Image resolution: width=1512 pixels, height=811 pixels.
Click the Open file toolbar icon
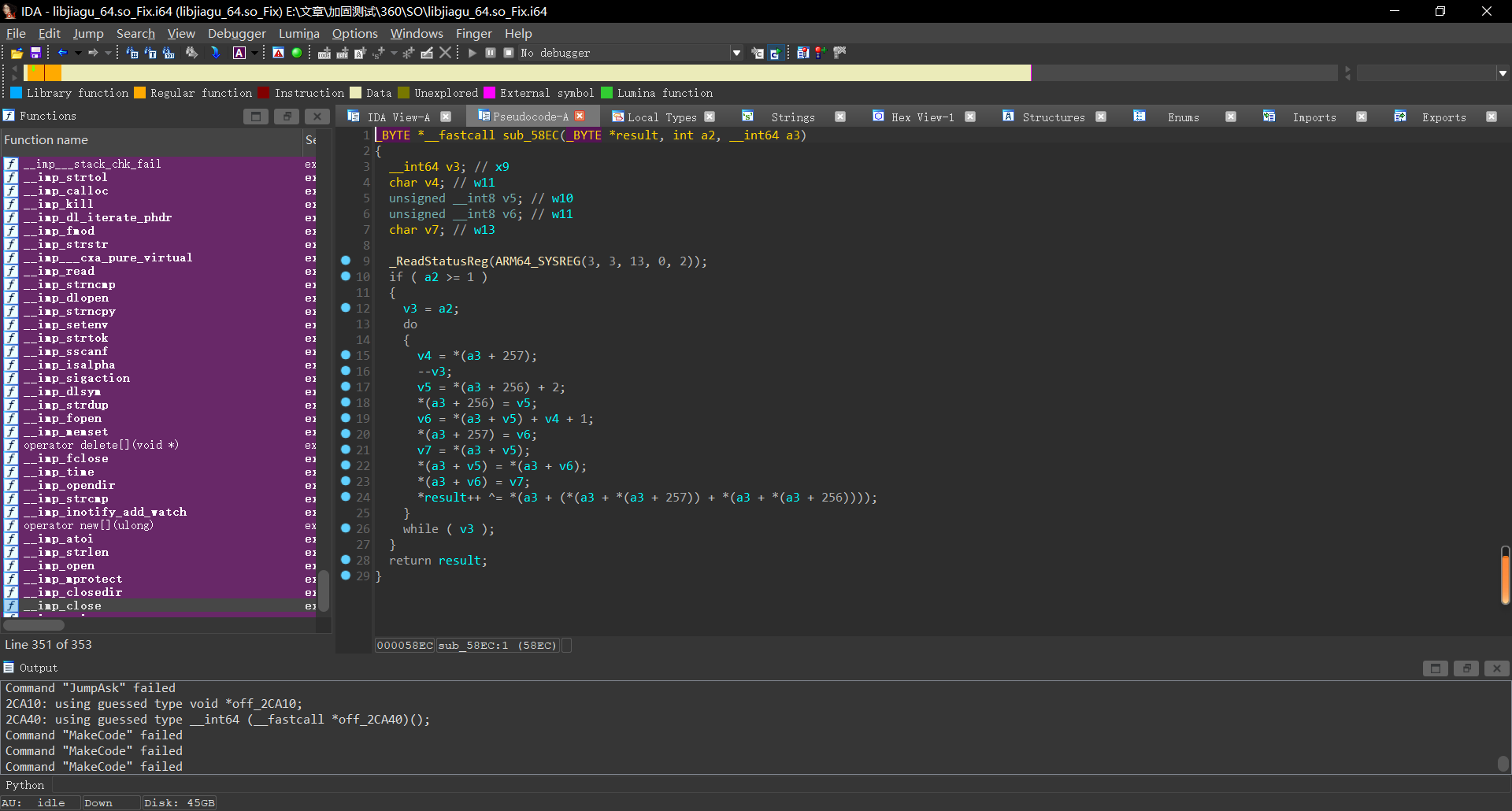17,53
